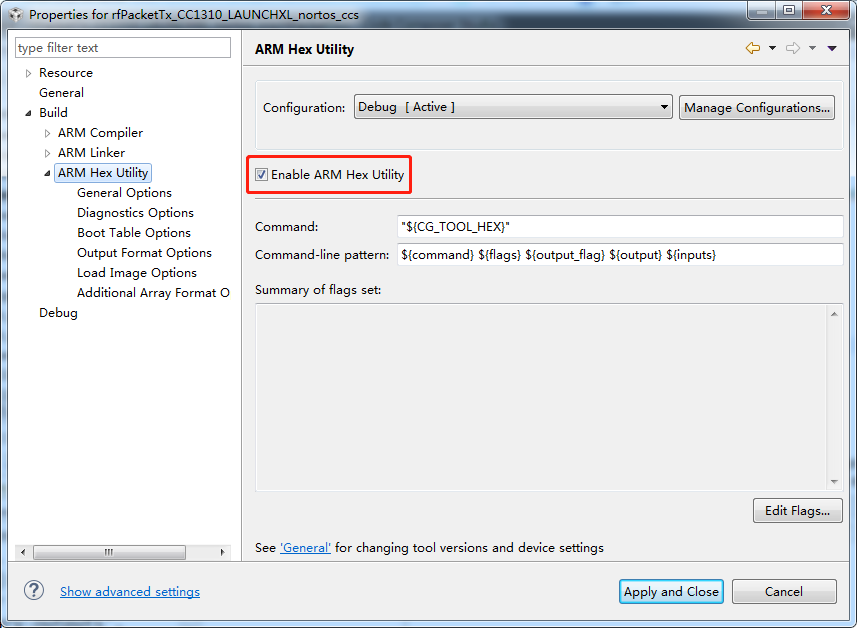Expand the ARM Compiler tree node
The width and height of the screenshot is (857, 628).
pyautogui.click(x=47, y=133)
